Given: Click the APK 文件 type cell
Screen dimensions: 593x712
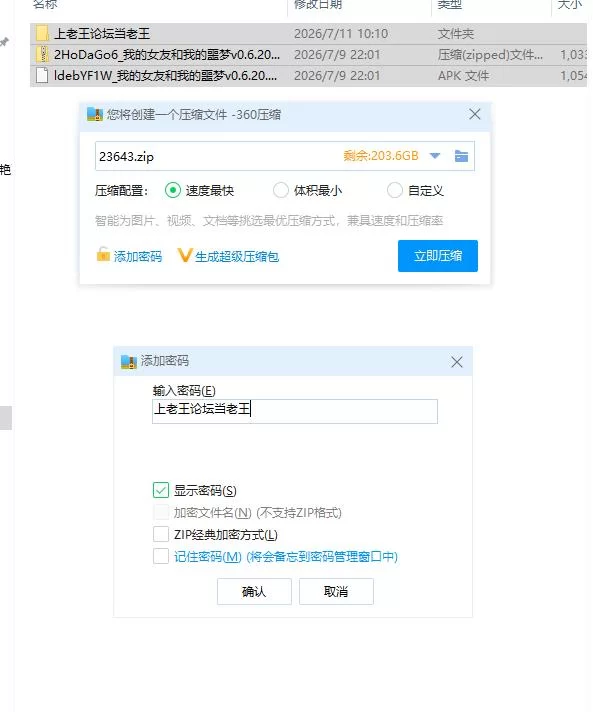Looking at the screenshot, I should [463, 75].
